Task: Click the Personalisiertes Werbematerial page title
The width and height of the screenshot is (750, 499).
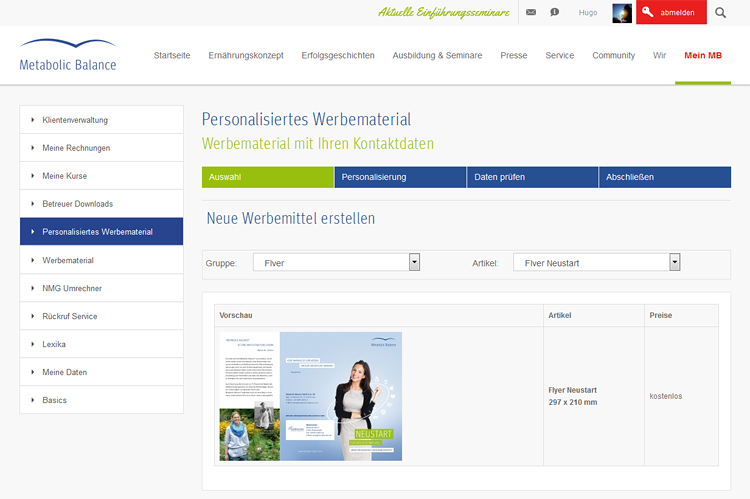Action: (306, 120)
